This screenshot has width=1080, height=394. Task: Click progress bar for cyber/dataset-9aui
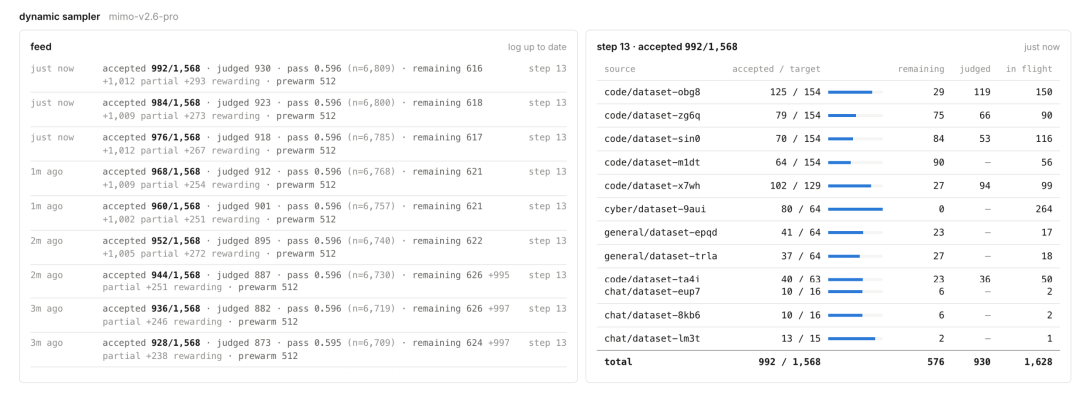tap(855, 209)
